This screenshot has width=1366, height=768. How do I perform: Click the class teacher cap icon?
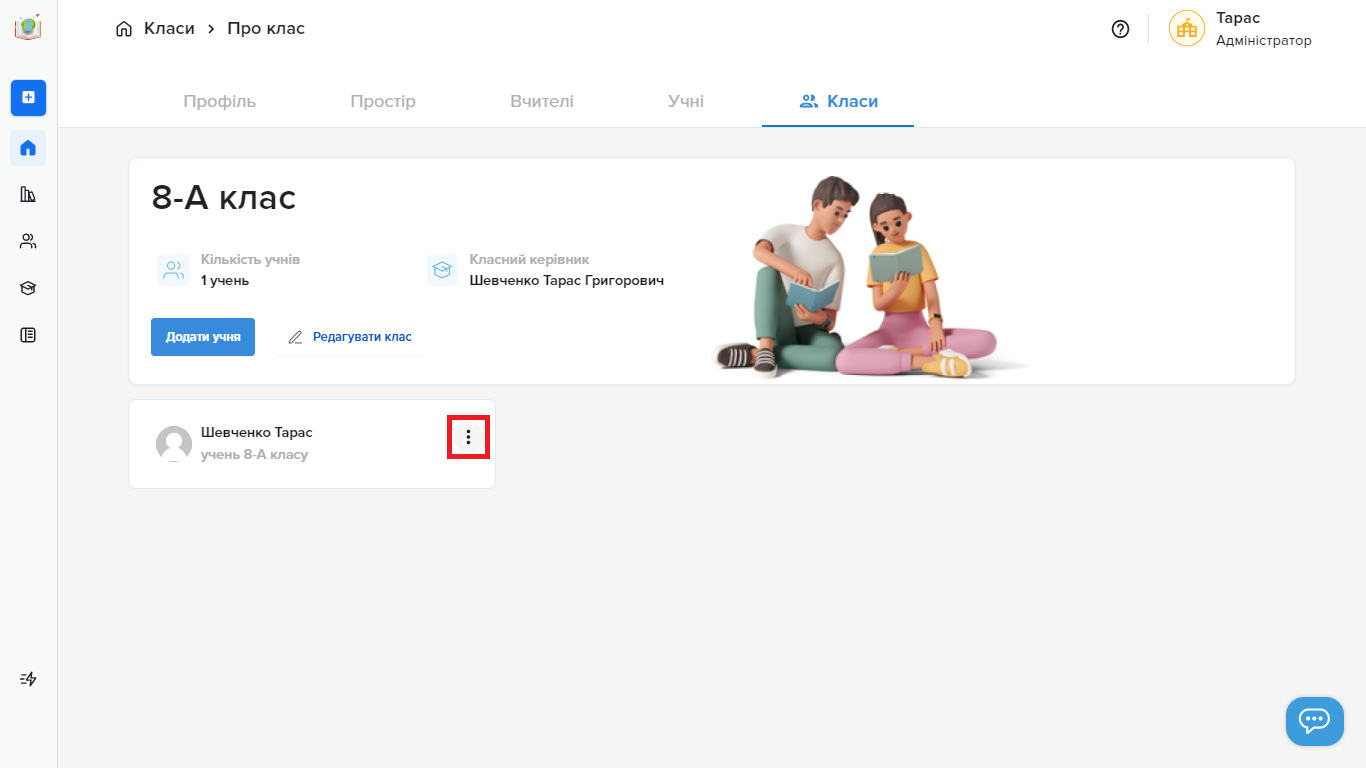(442, 270)
